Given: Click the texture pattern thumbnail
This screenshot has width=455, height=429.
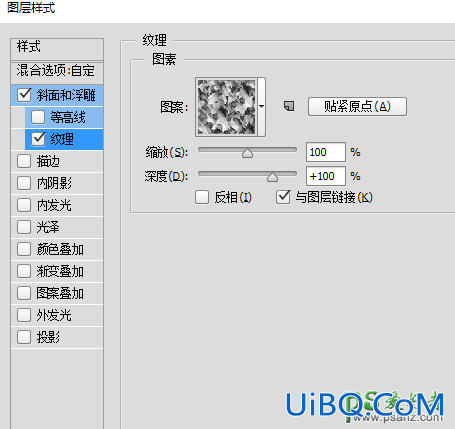Looking at the screenshot, I should 227,107.
